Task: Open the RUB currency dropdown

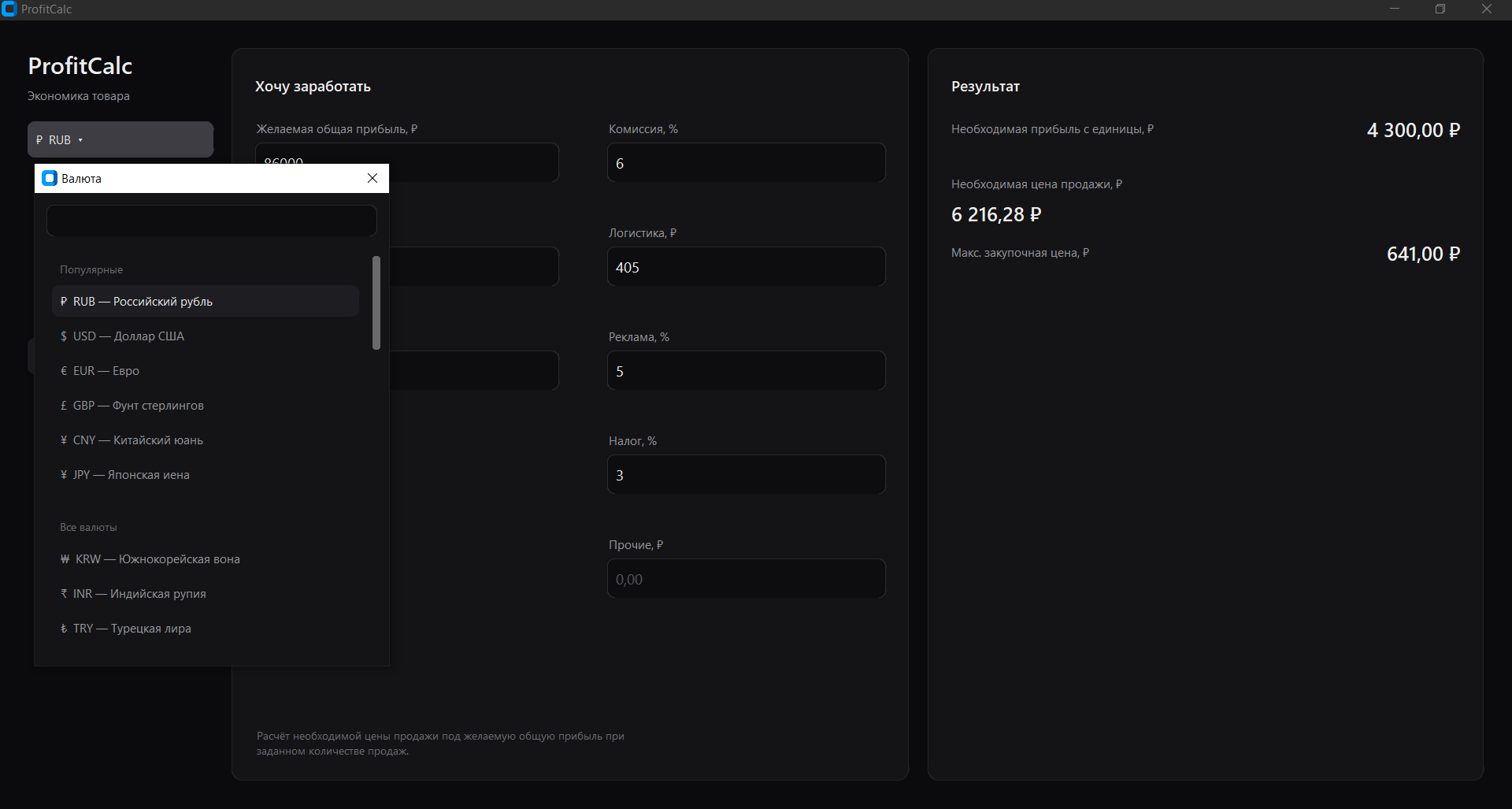Action: pyautogui.click(x=120, y=139)
